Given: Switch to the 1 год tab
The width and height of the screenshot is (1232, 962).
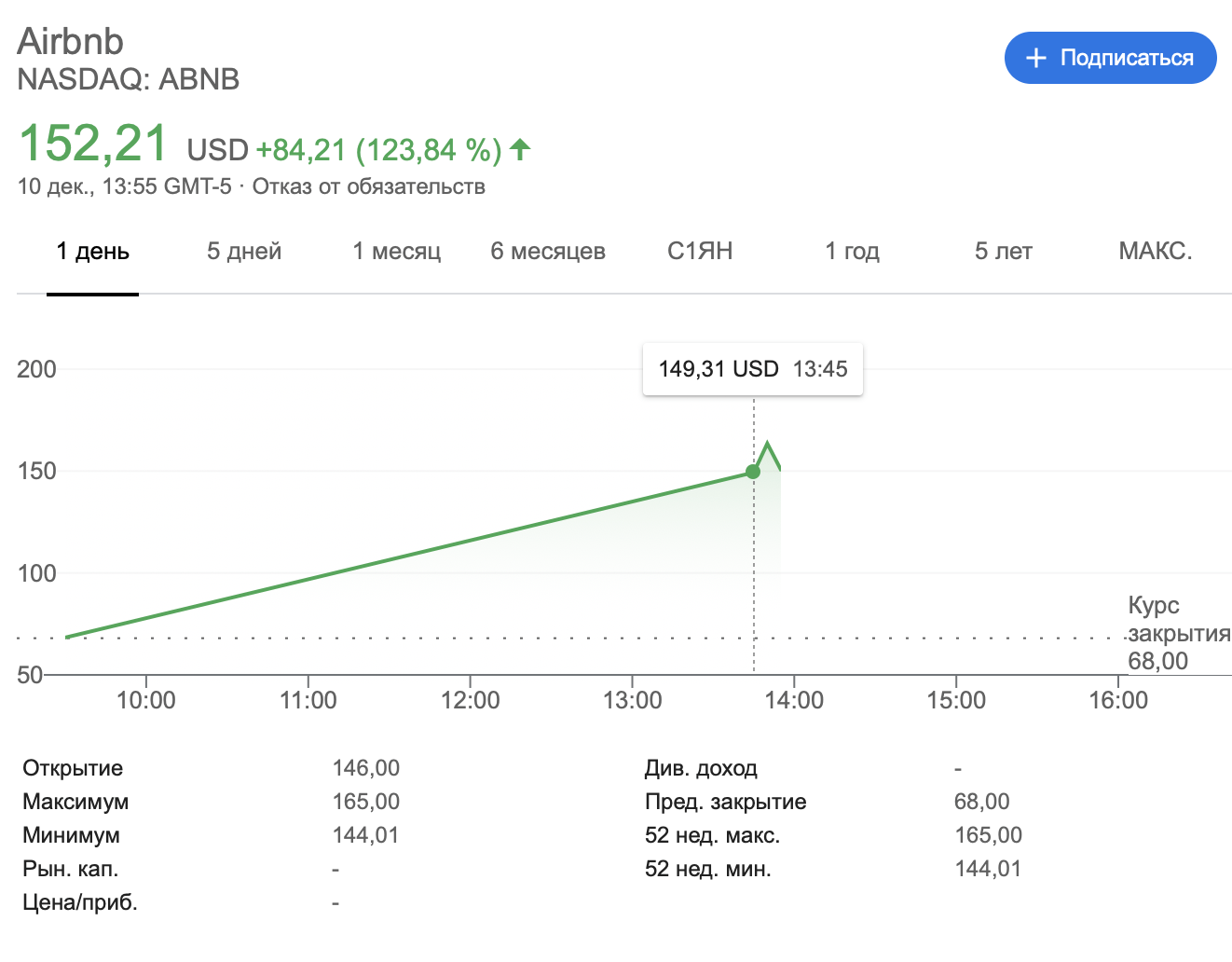Looking at the screenshot, I should (852, 251).
